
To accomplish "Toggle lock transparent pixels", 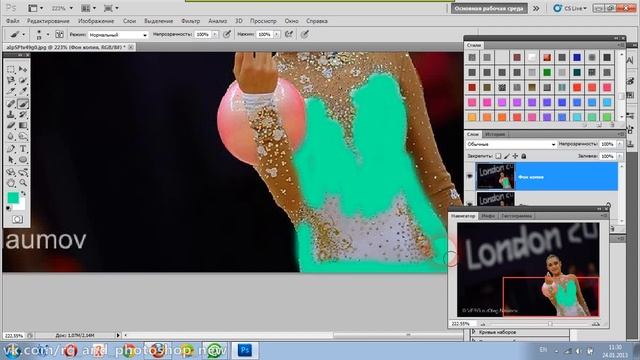I will point(498,156).
